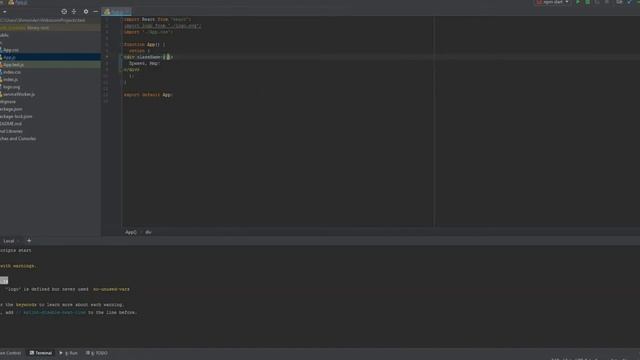Expand Scratches and Consoles node
This screenshot has width=640, height=360.
point(18,138)
